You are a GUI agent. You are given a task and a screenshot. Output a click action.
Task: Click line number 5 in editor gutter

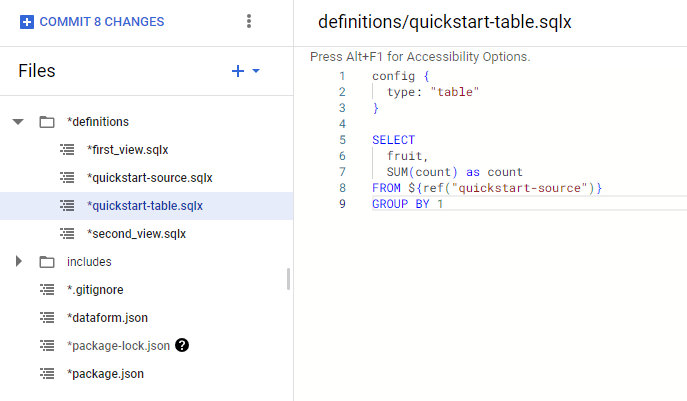pos(342,140)
